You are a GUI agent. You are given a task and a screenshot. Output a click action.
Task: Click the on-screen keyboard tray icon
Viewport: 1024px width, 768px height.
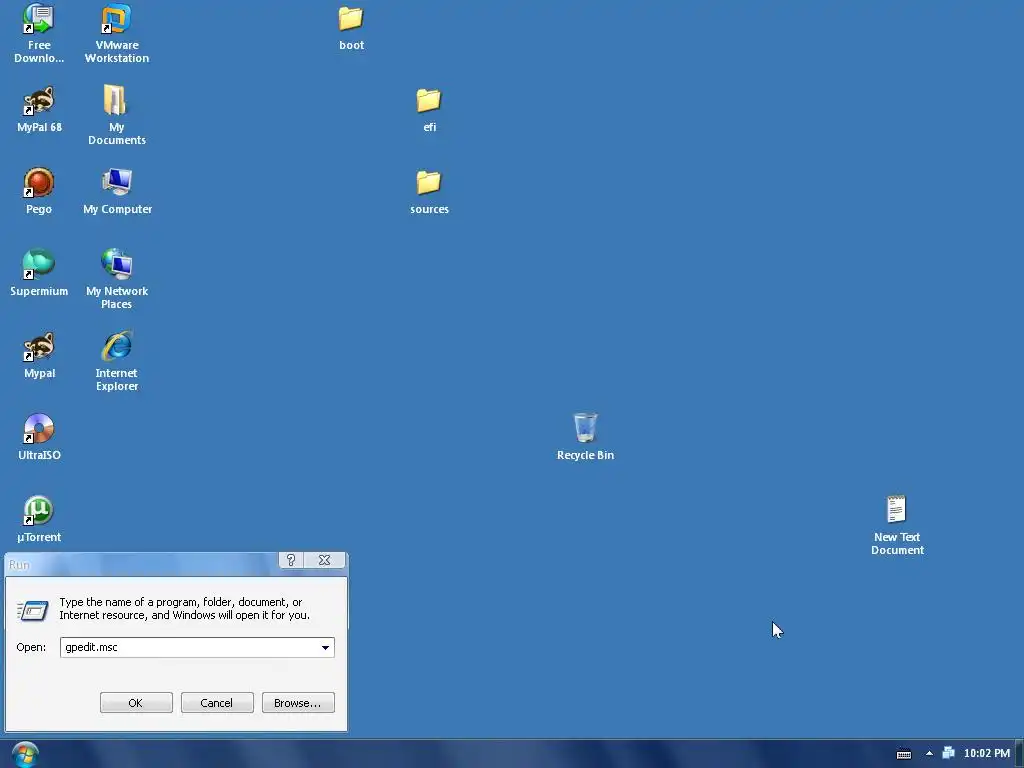click(904, 754)
